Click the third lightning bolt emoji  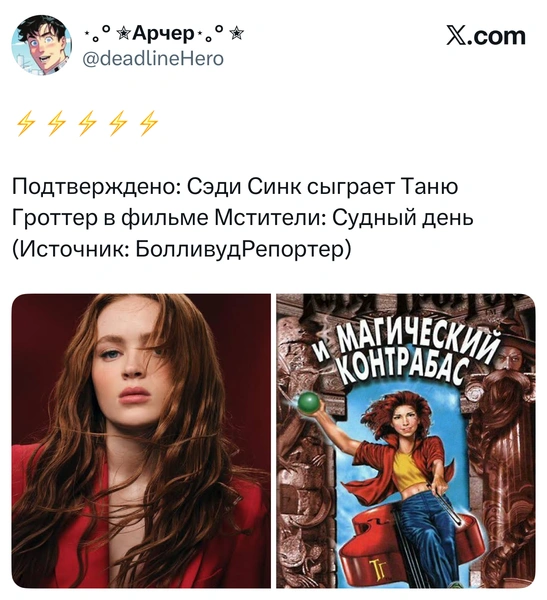(87, 123)
